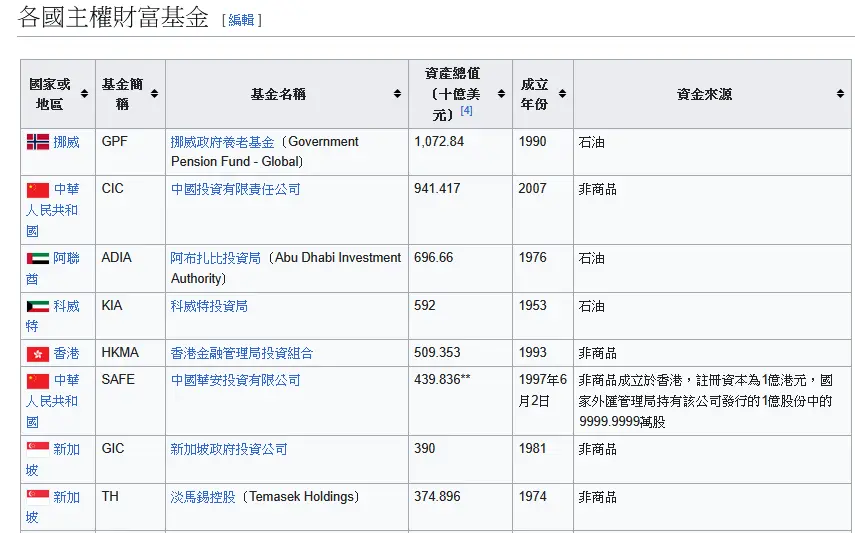Image resolution: width=855 pixels, height=533 pixels.
Task: Click founding year 1981
Action: click(x=532, y=448)
